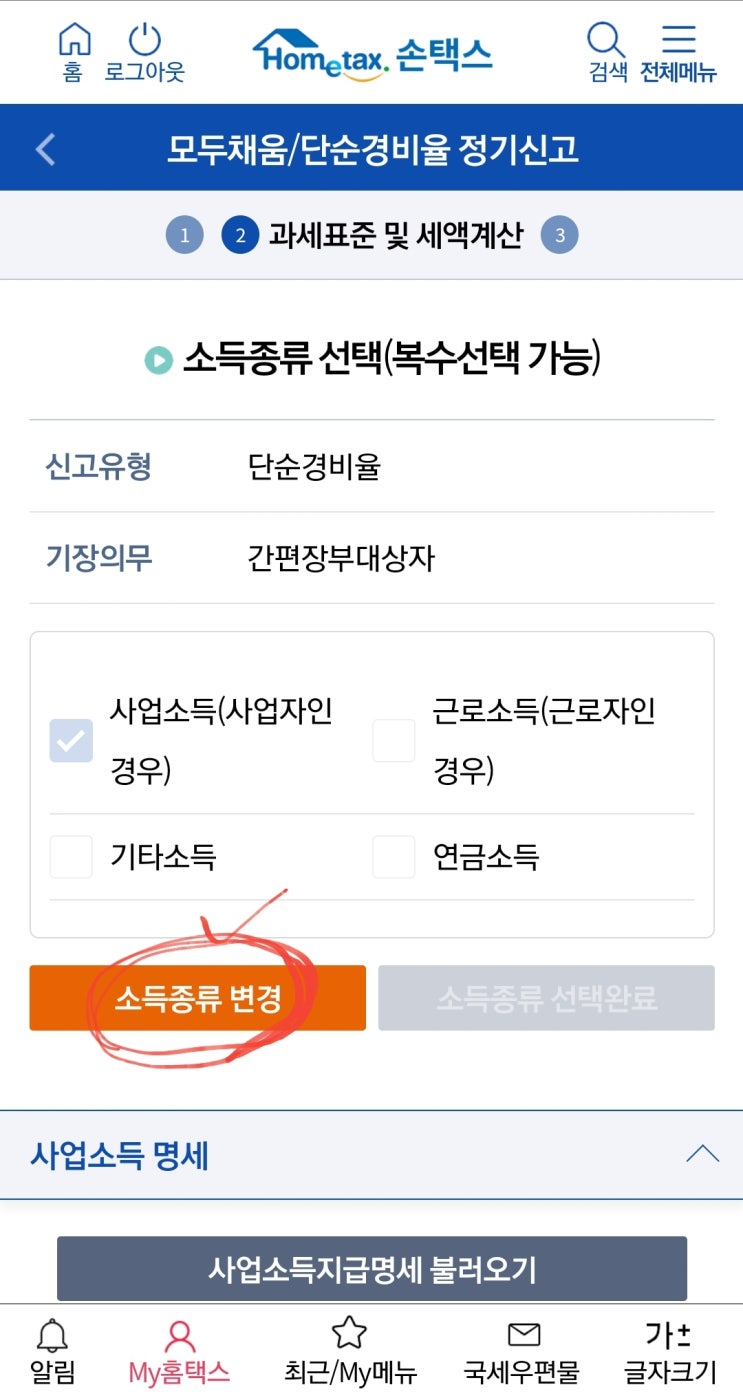Image resolution: width=743 pixels, height=1398 pixels.
Task: Tap the Home icon in header
Action: tap(74, 41)
